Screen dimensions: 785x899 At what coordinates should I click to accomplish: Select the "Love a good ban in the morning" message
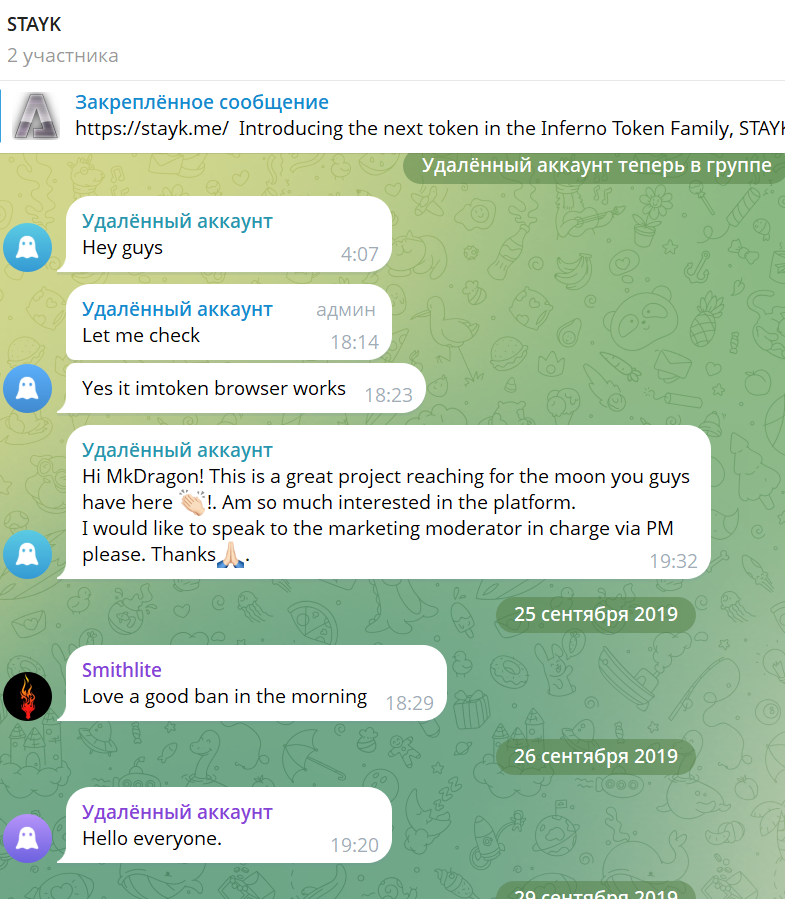coord(225,697)
